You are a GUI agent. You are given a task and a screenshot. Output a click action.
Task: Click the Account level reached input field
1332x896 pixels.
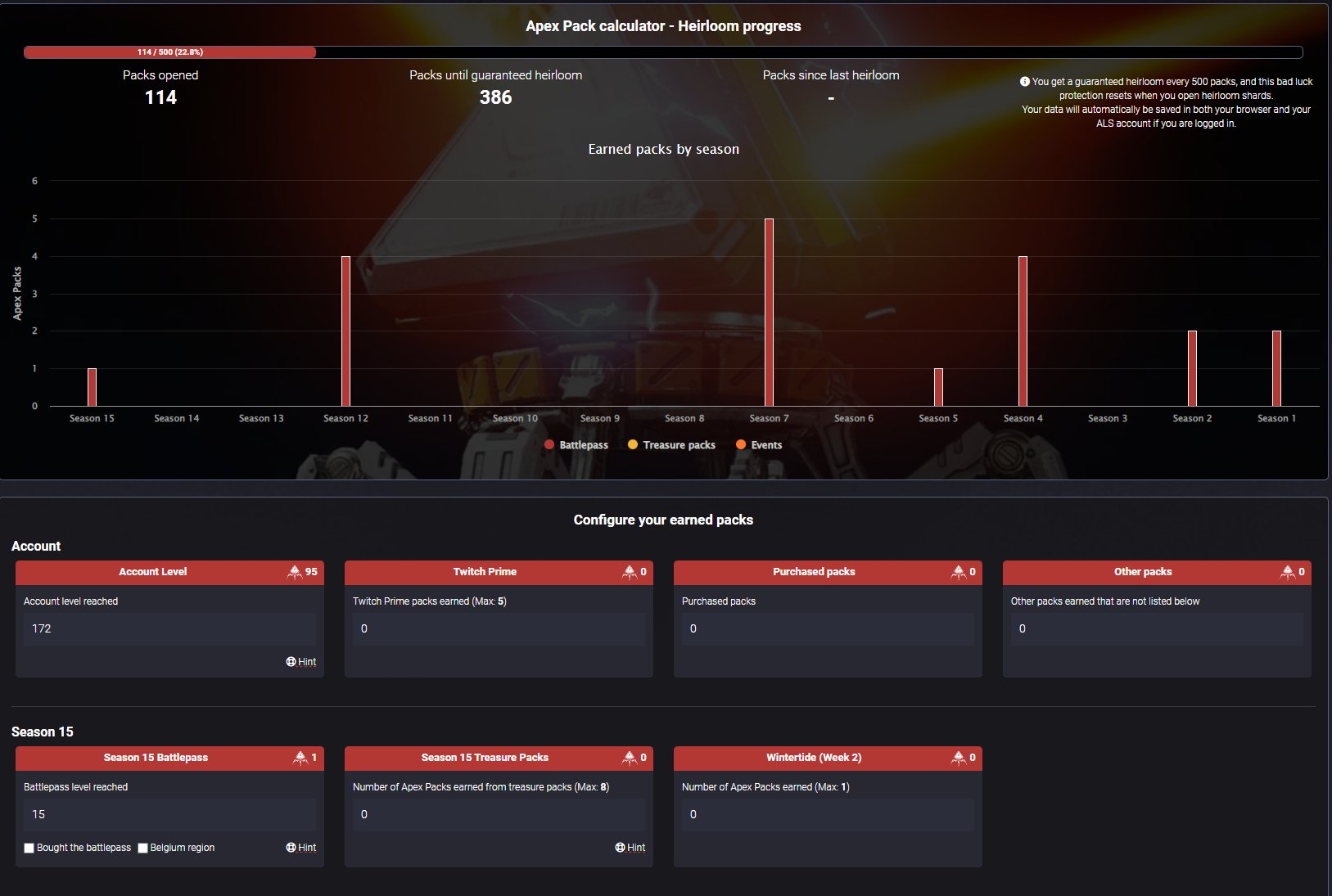click(169, 629)
